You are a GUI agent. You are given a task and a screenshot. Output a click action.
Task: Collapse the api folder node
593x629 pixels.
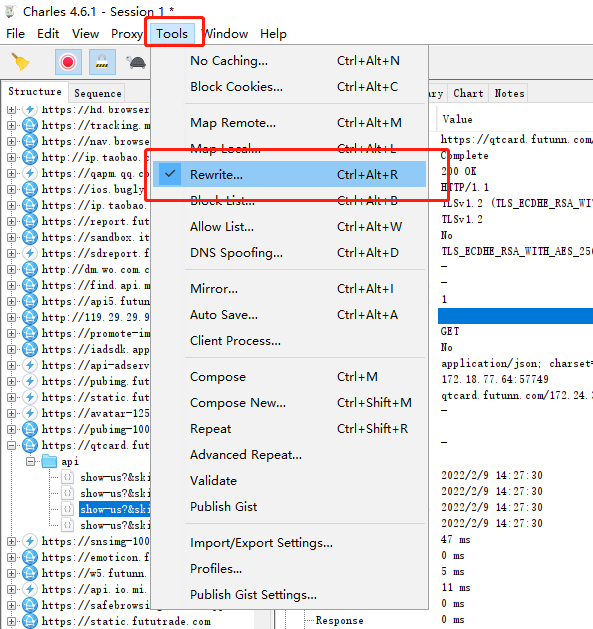coord(30,461)
